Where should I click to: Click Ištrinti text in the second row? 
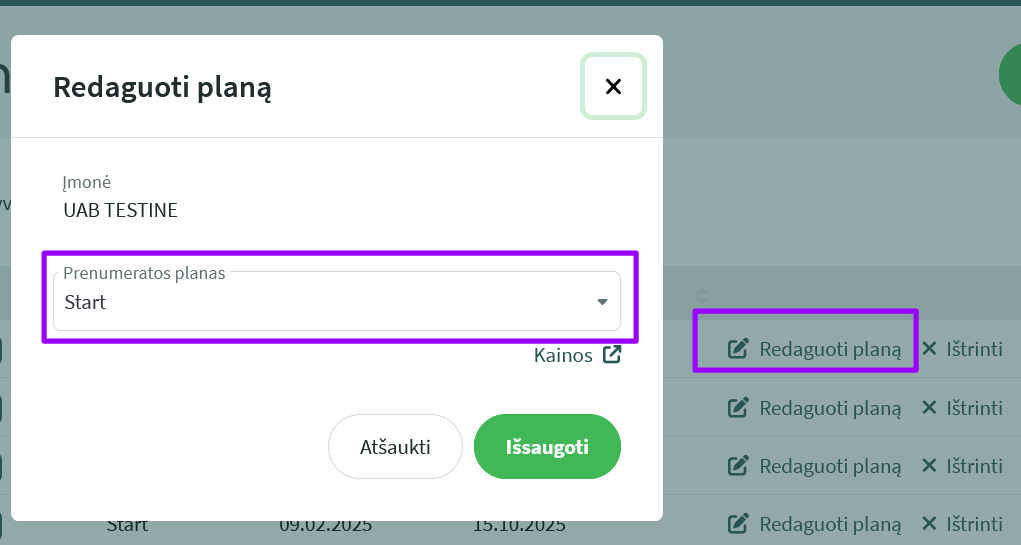point(974,408)
